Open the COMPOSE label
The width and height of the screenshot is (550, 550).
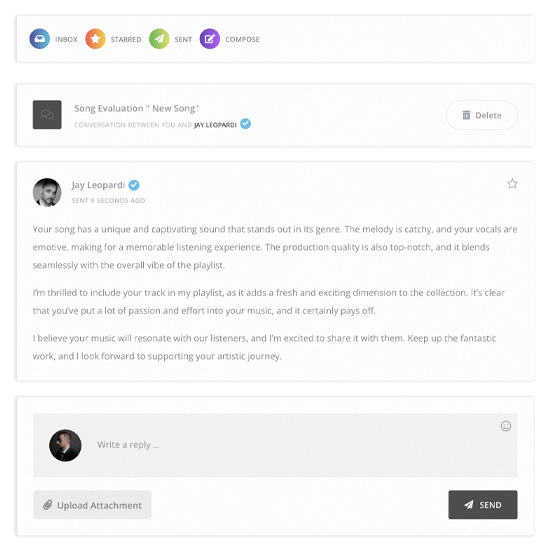pyautogui.click(x=242, y=39)
